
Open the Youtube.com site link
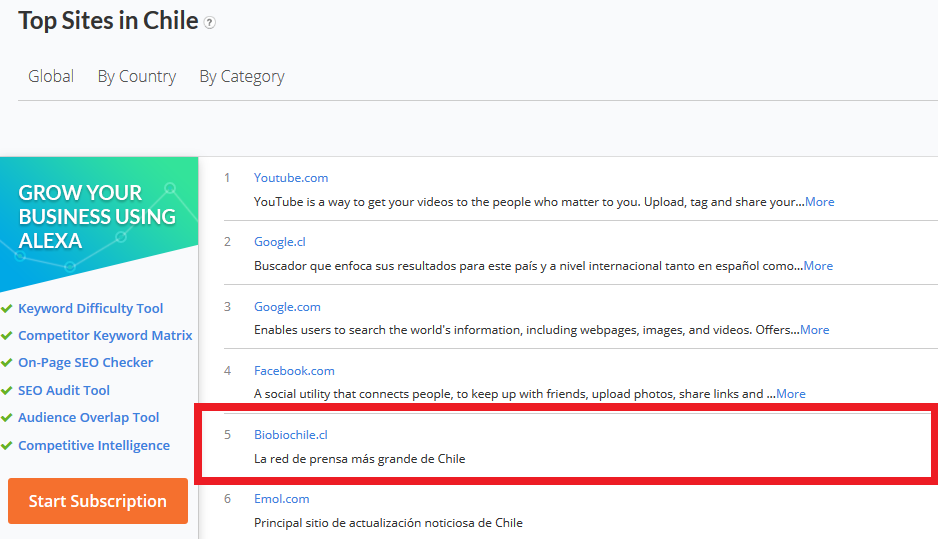coord(290,178)
